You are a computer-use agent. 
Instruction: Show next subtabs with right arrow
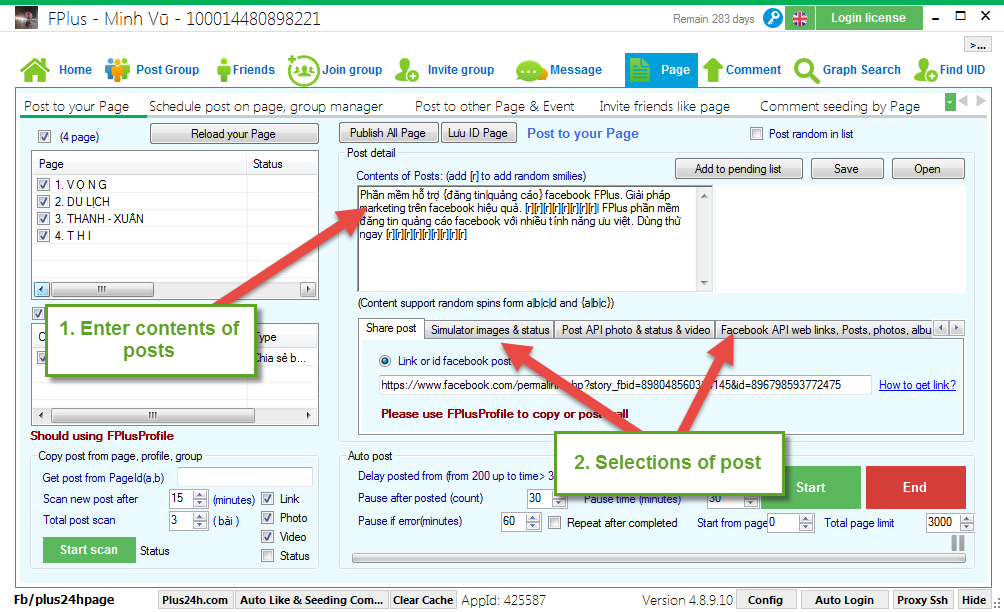coord(980,101)
